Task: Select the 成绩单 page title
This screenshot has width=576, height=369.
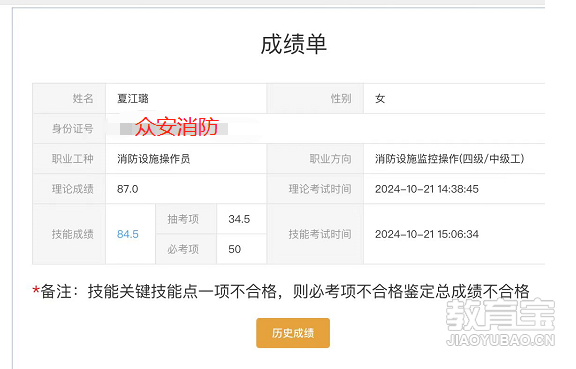Action: [x=294, y=44]
